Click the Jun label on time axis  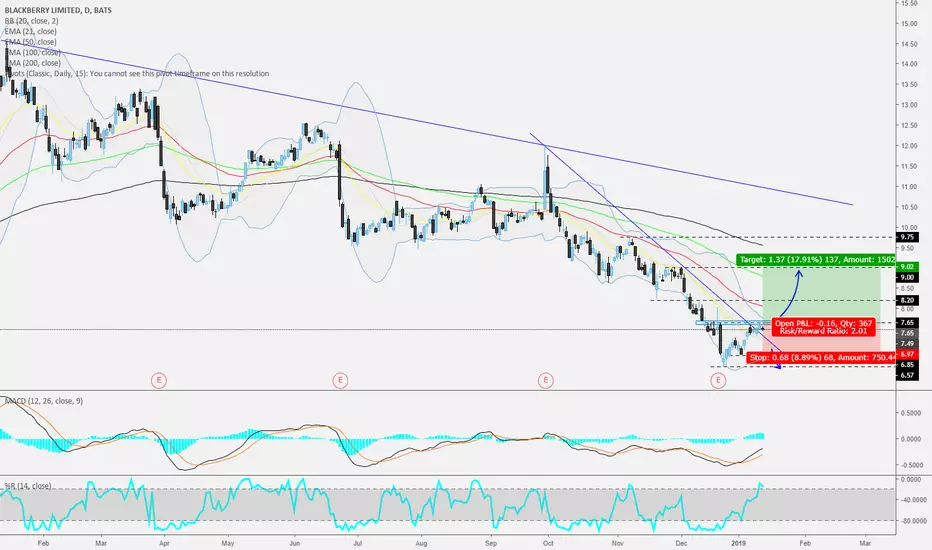click(x=294, y=543)
